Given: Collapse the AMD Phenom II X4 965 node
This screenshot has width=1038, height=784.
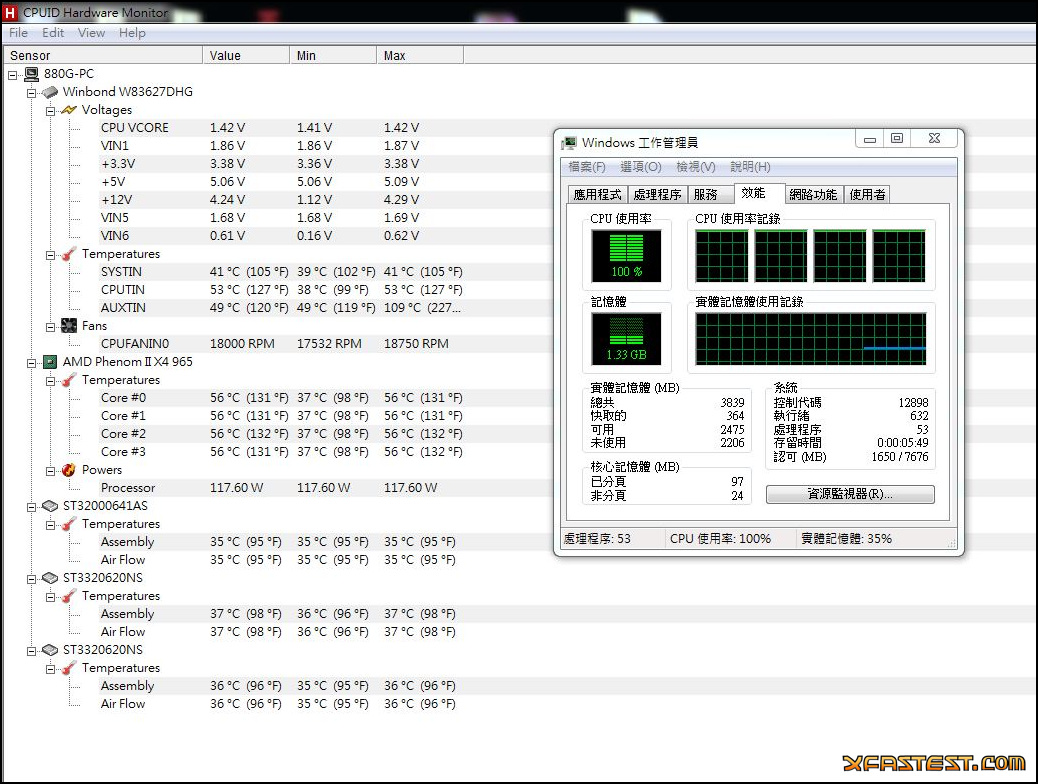Looking at the screenshot, I should (31, 363).
